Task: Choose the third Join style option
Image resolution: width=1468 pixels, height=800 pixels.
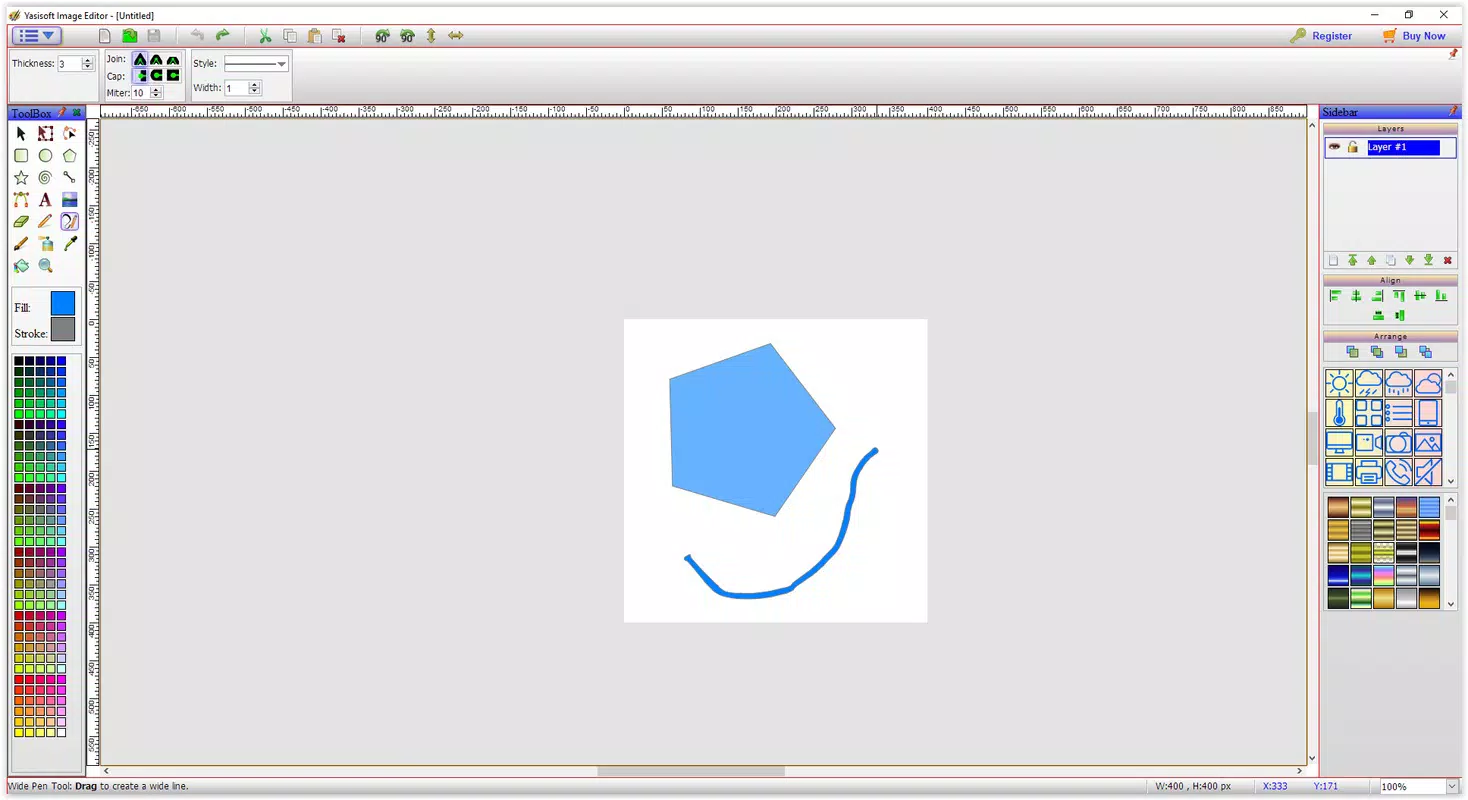Action: [x=173, y=59]
